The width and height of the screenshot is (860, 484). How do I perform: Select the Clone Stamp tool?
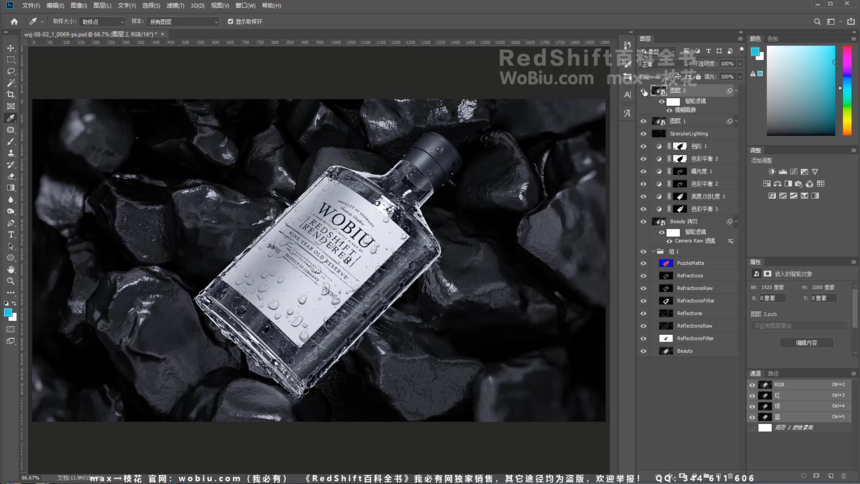pyautogui.click(x=10, y=153)
